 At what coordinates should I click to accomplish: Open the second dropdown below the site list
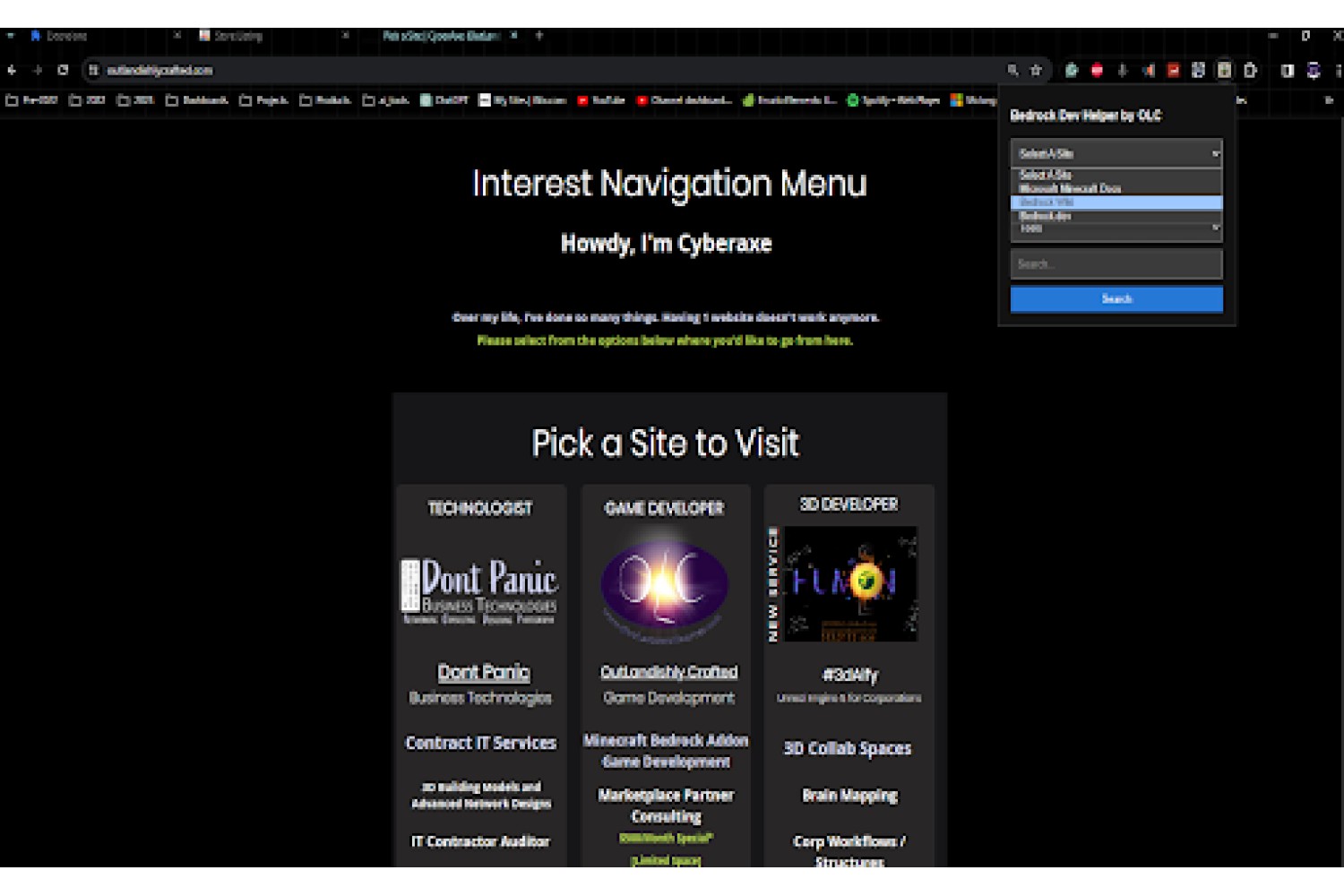click(1116, 229)
